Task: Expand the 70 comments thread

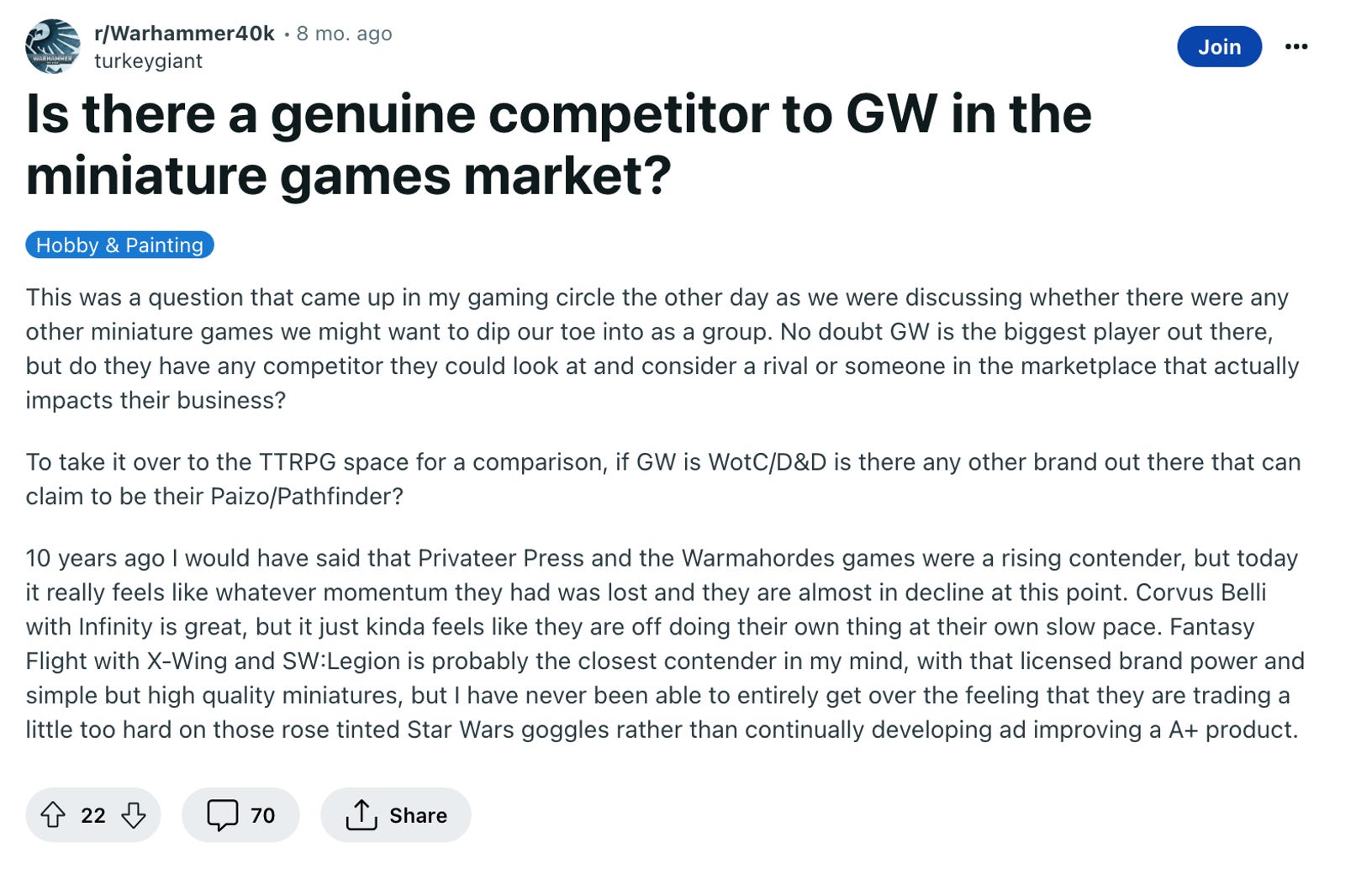Action: tap(240, 814)
